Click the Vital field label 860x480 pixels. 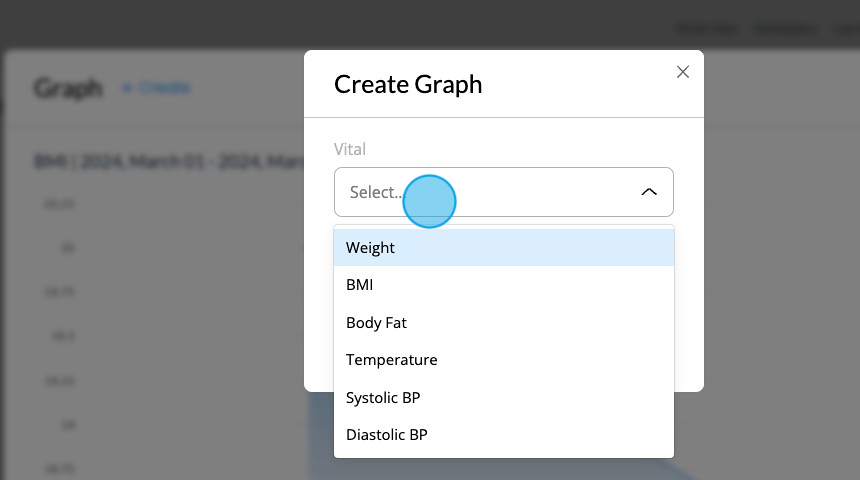[350, 149]
